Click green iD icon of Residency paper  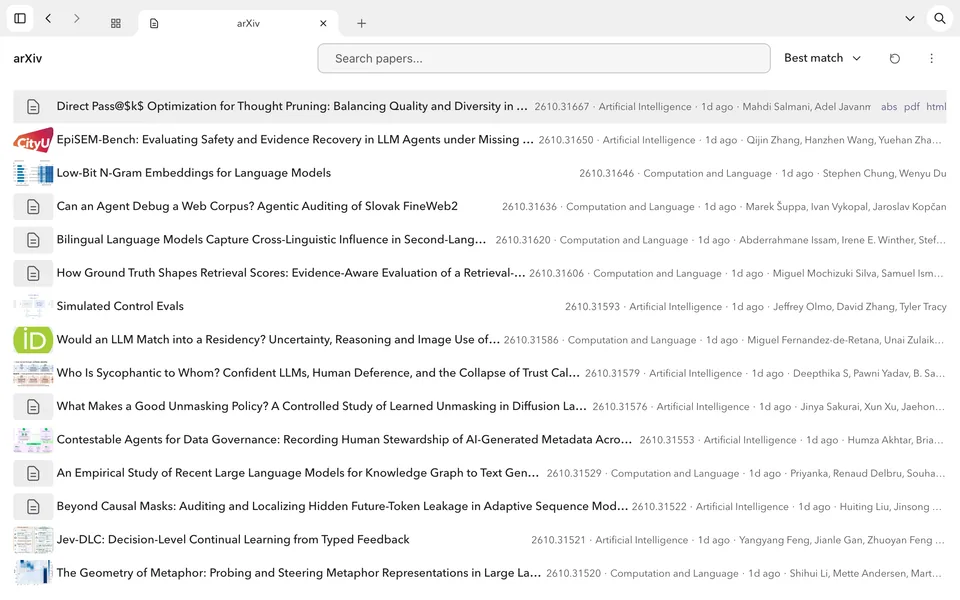(x=33, y=340)
